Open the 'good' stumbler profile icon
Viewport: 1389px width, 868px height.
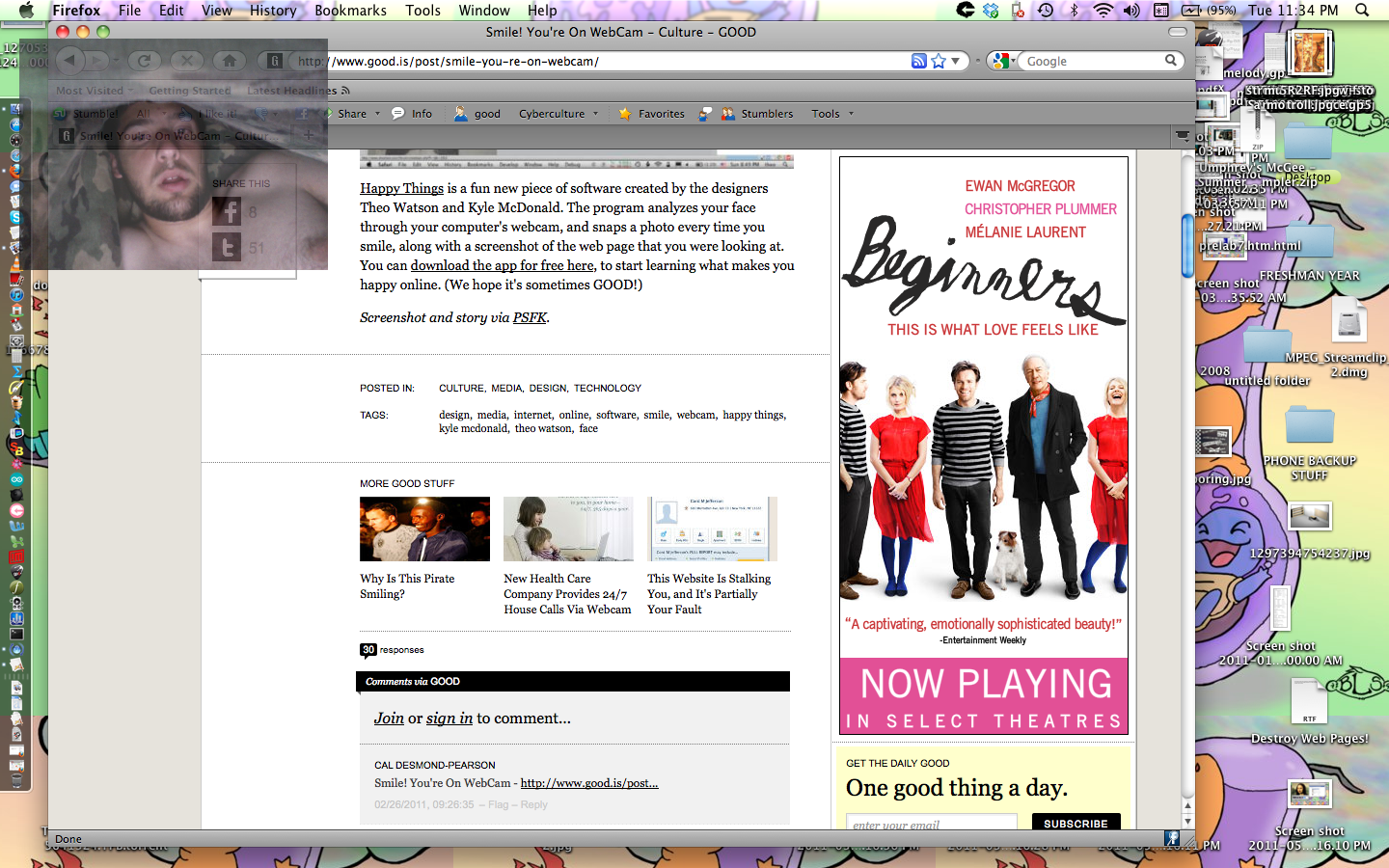(477, 114)
